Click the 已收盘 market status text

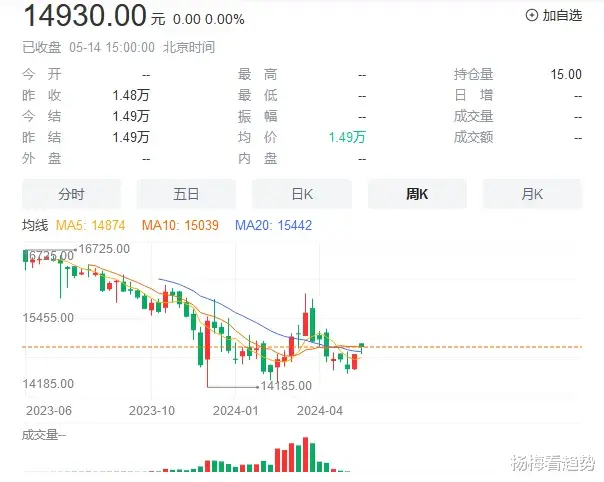coord(42,47)
